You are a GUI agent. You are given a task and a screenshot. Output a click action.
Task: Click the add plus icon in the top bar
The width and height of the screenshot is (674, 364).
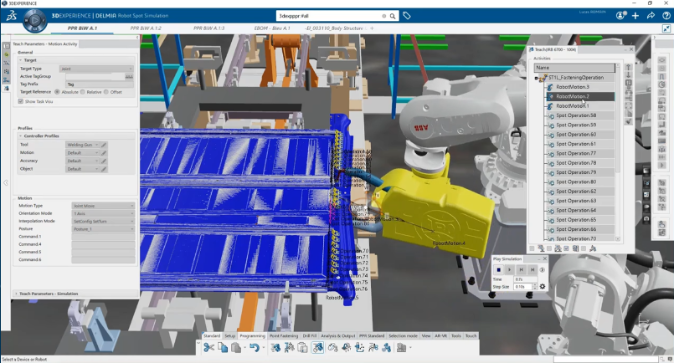click(x=635, y=15)
